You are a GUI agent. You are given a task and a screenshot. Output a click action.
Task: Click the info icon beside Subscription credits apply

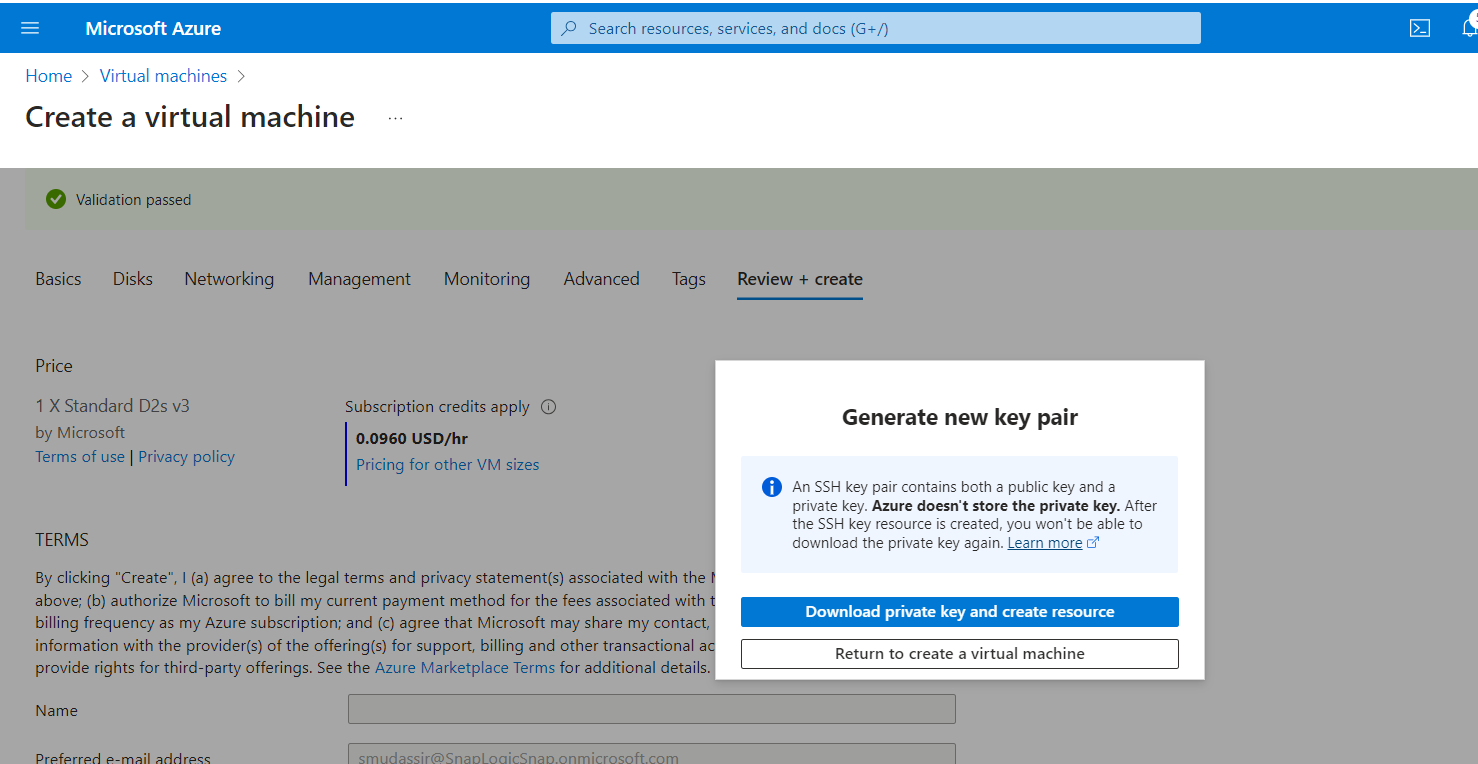pos(548,407)
